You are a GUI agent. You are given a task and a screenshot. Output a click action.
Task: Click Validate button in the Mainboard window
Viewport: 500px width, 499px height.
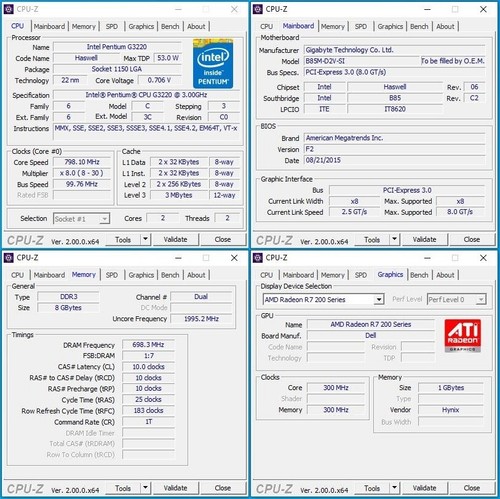[424, 239]
